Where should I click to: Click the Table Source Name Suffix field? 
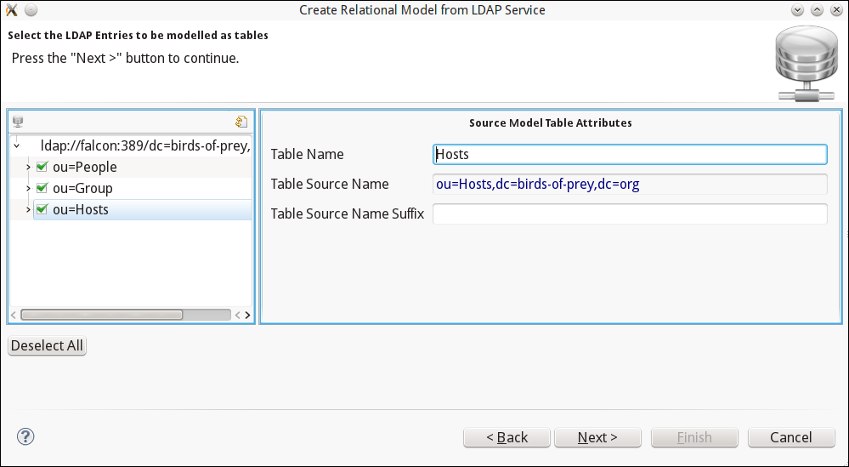tap(630, 214)
